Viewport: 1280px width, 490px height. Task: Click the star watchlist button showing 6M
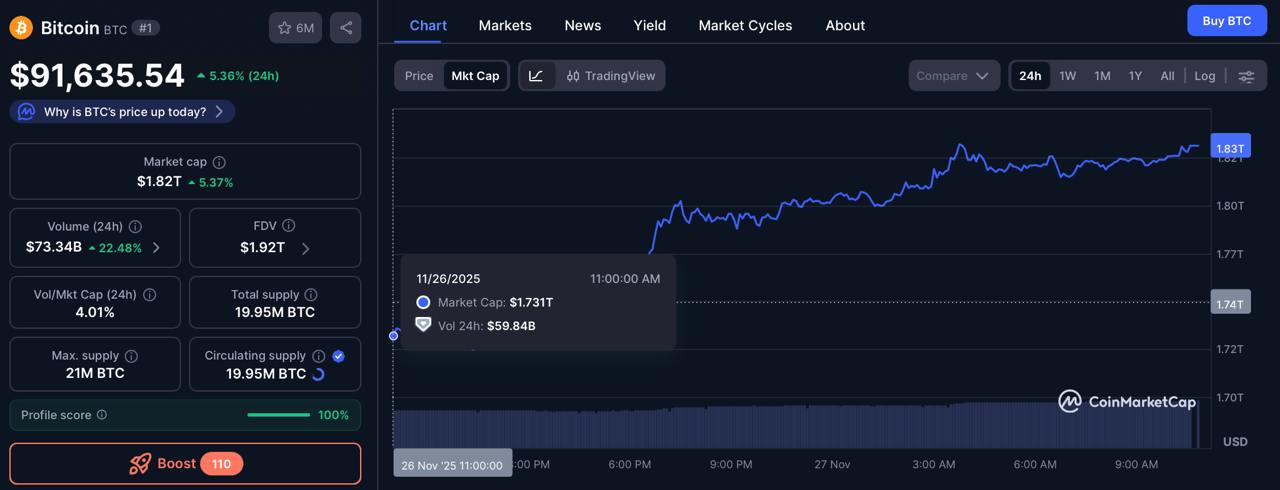click(x=295, y=28)
